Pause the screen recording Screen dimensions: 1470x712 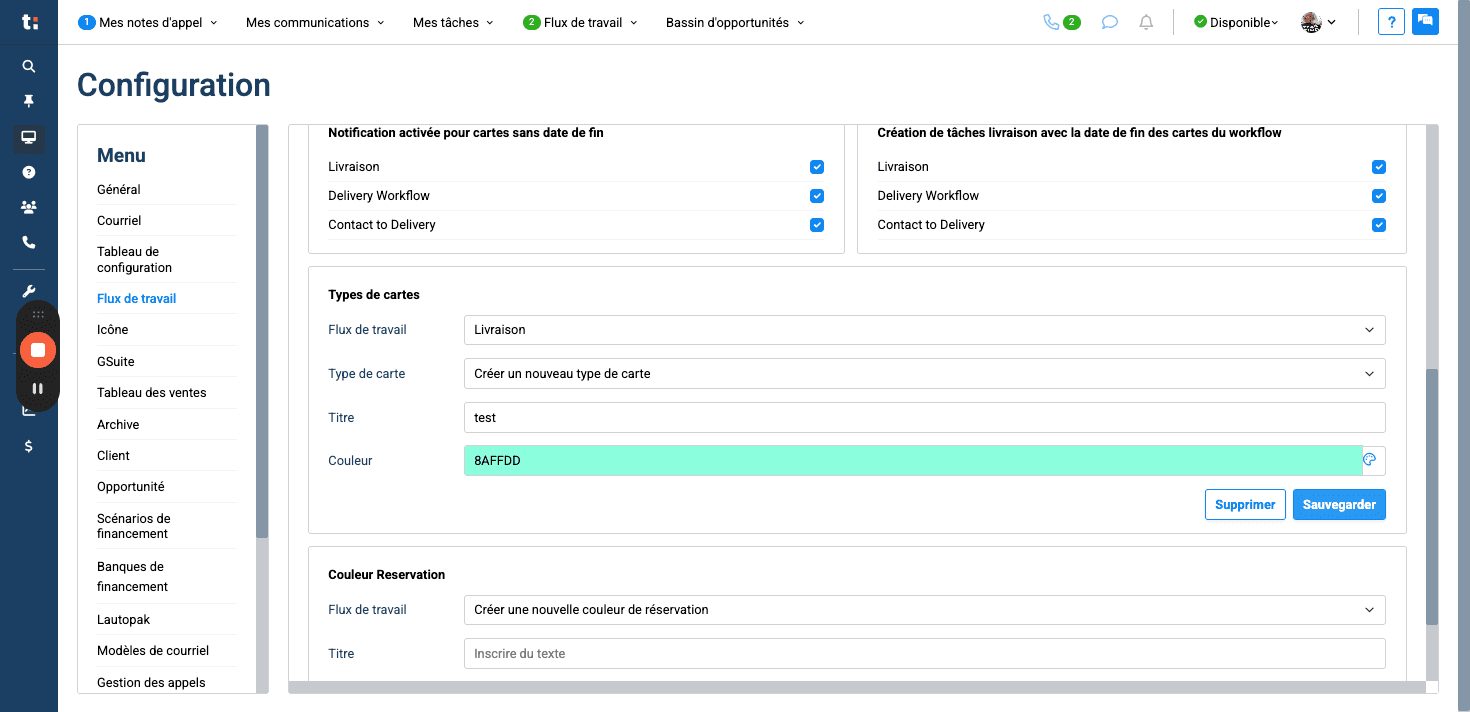point(38,388)
